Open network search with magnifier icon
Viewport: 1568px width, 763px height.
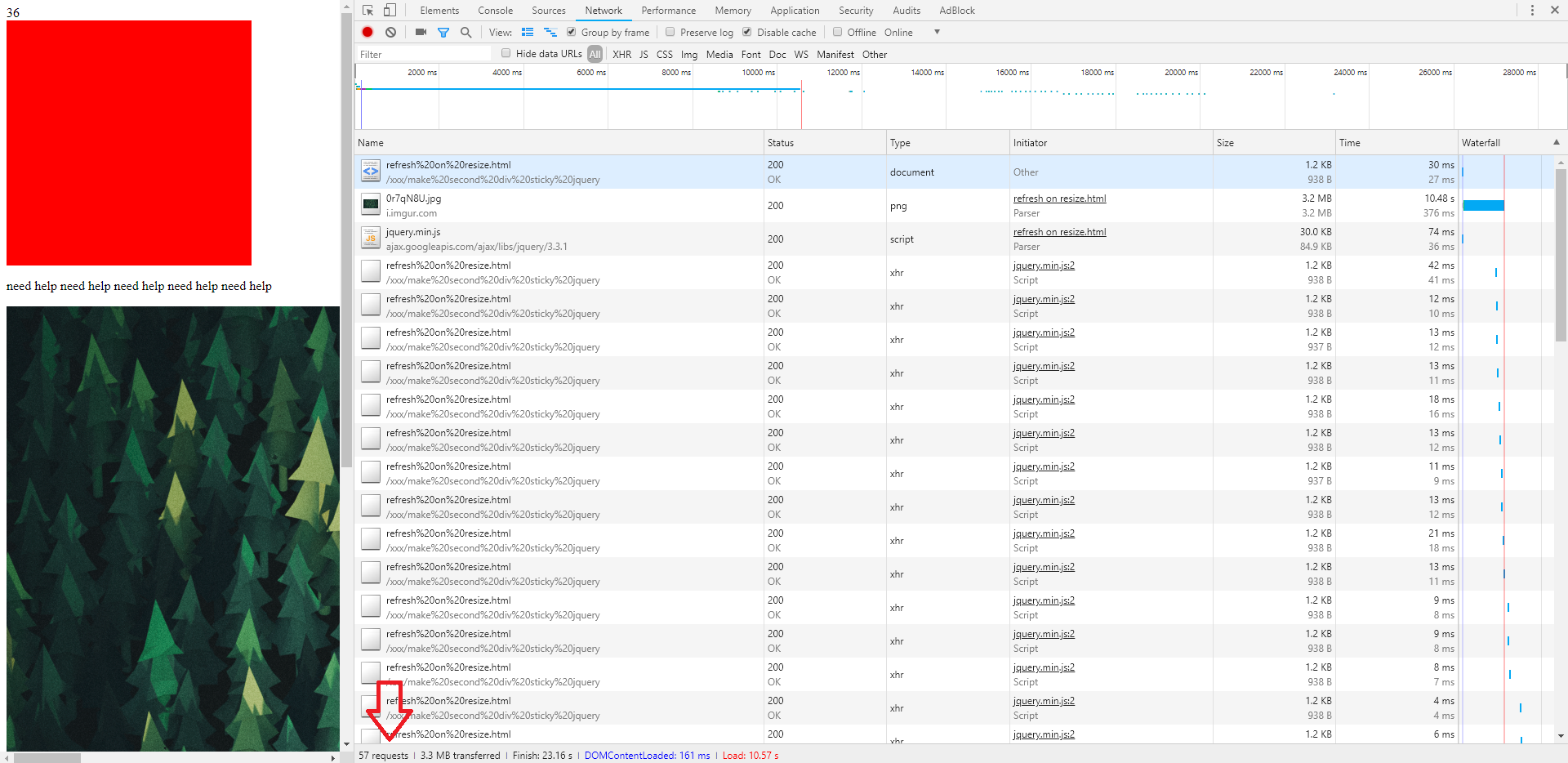[x=465, y=32]
